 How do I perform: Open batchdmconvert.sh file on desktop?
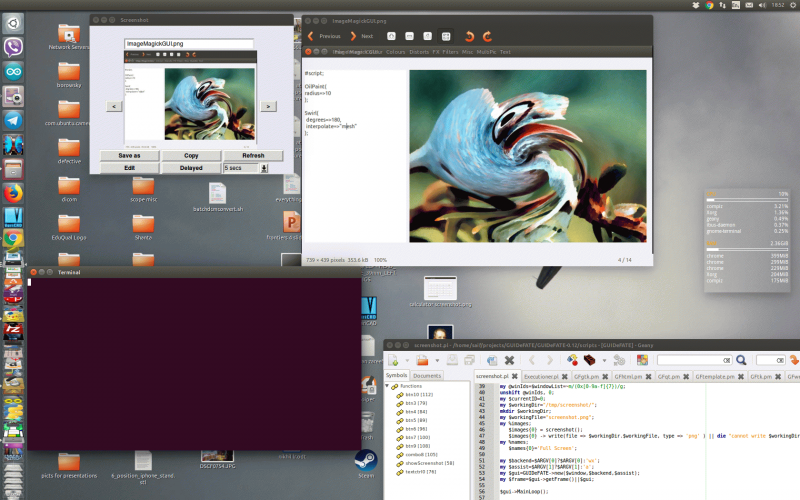click(x=218, y=198)
